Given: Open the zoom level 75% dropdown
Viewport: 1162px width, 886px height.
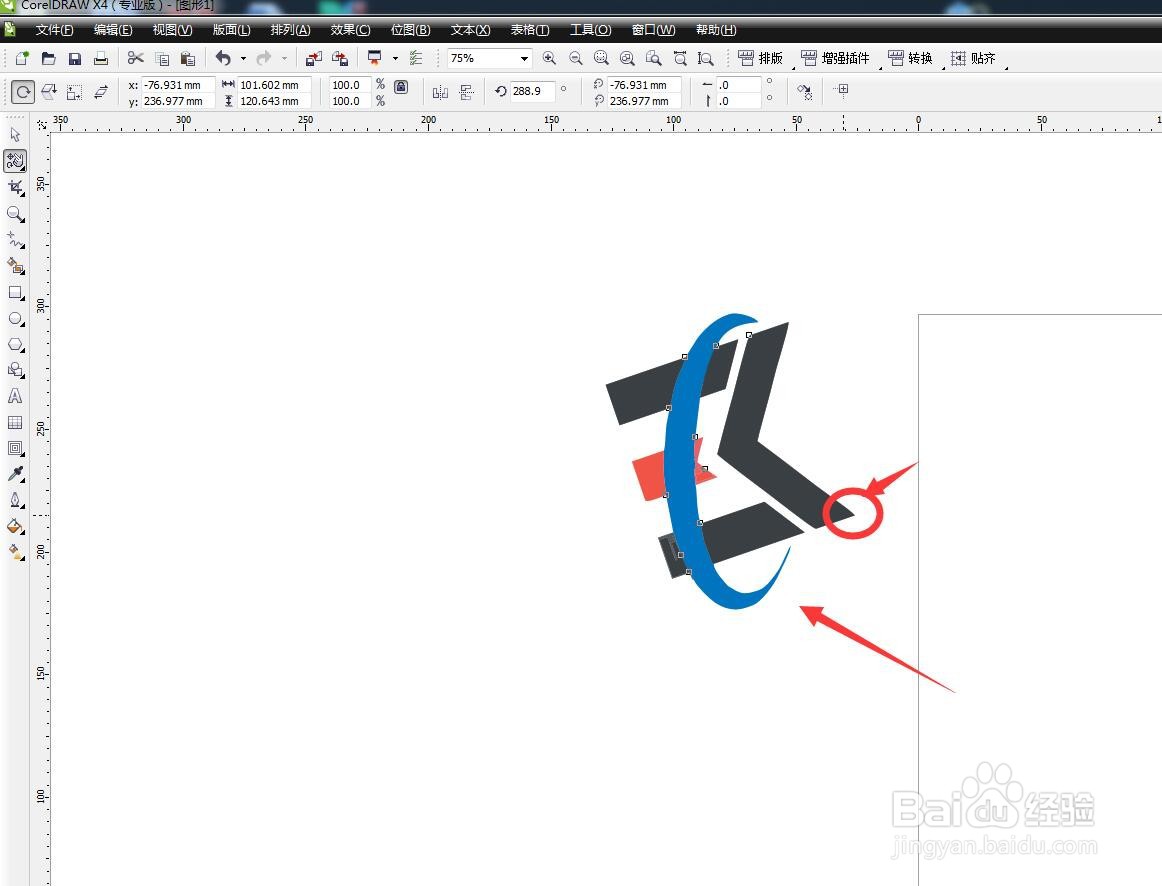Looking at the screenshot, I should click(524, 58).
